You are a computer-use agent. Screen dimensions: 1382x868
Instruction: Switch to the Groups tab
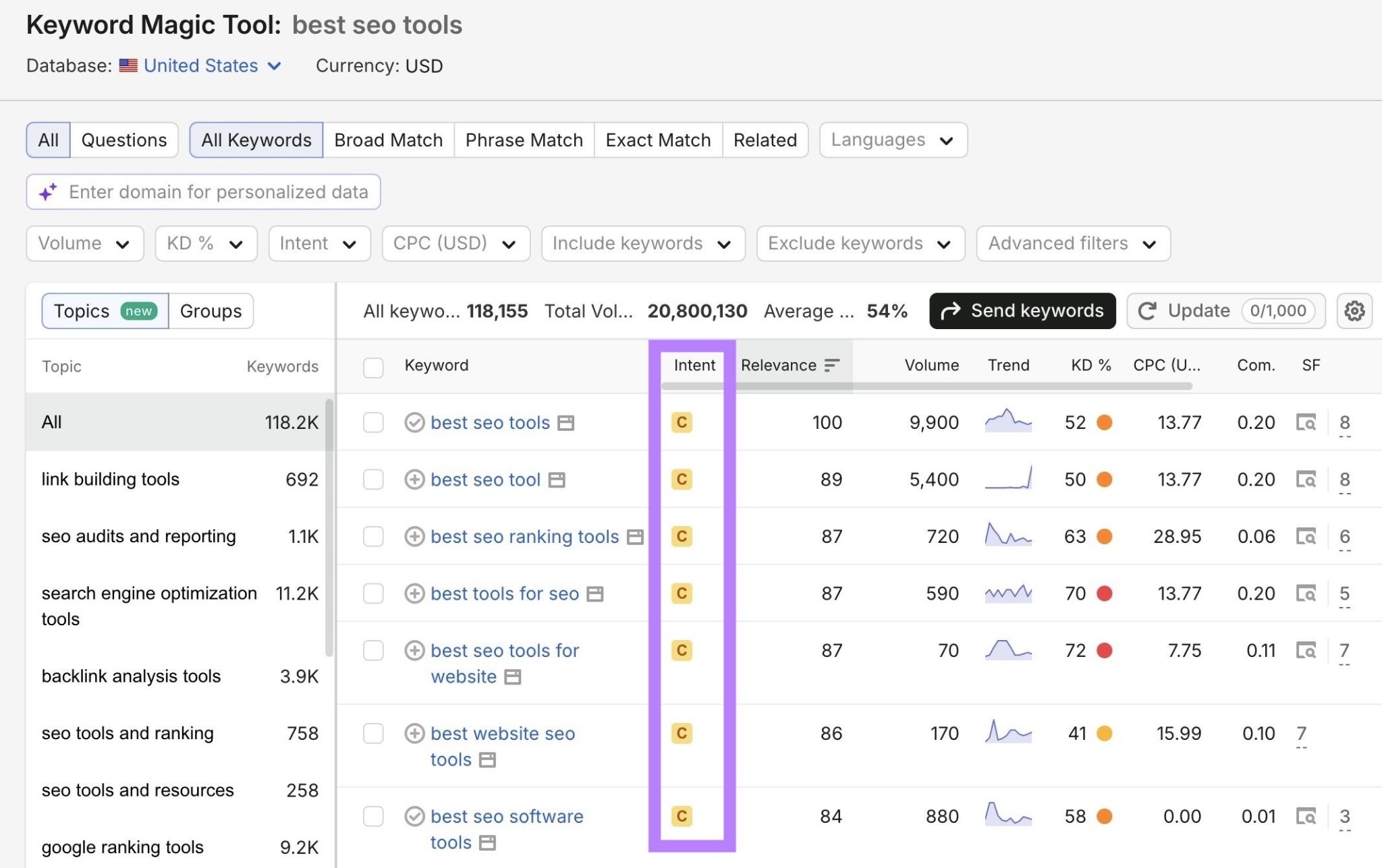211,312
